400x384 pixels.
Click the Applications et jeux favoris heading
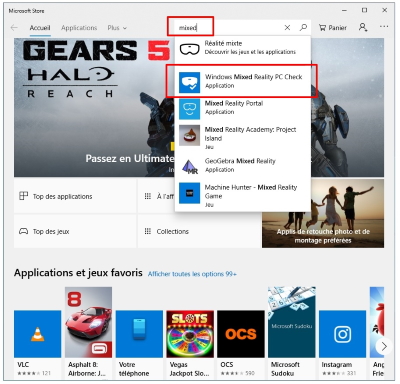pyautogui.click(x=78, y=273)
